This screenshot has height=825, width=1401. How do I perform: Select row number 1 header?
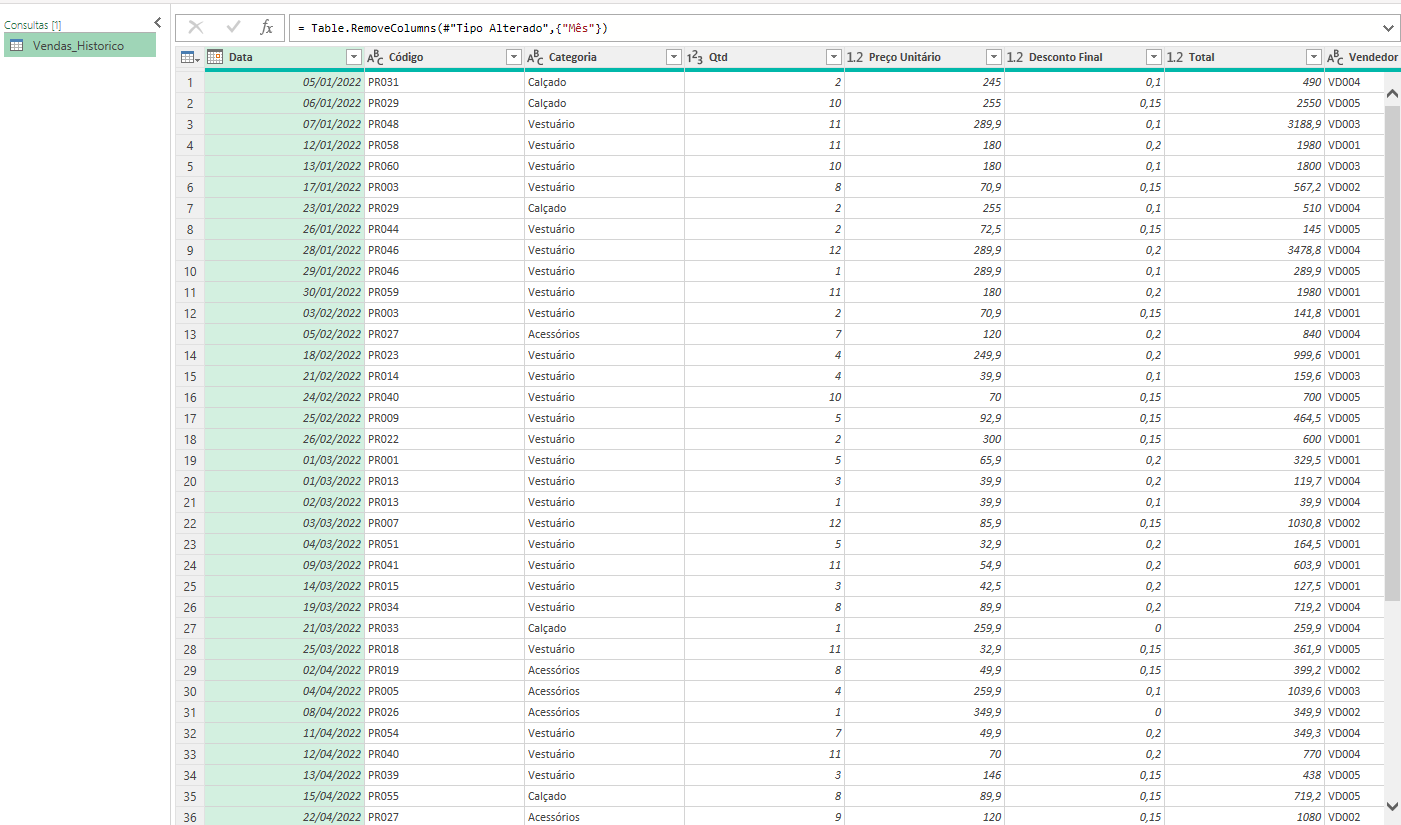[x=190, y=82]
